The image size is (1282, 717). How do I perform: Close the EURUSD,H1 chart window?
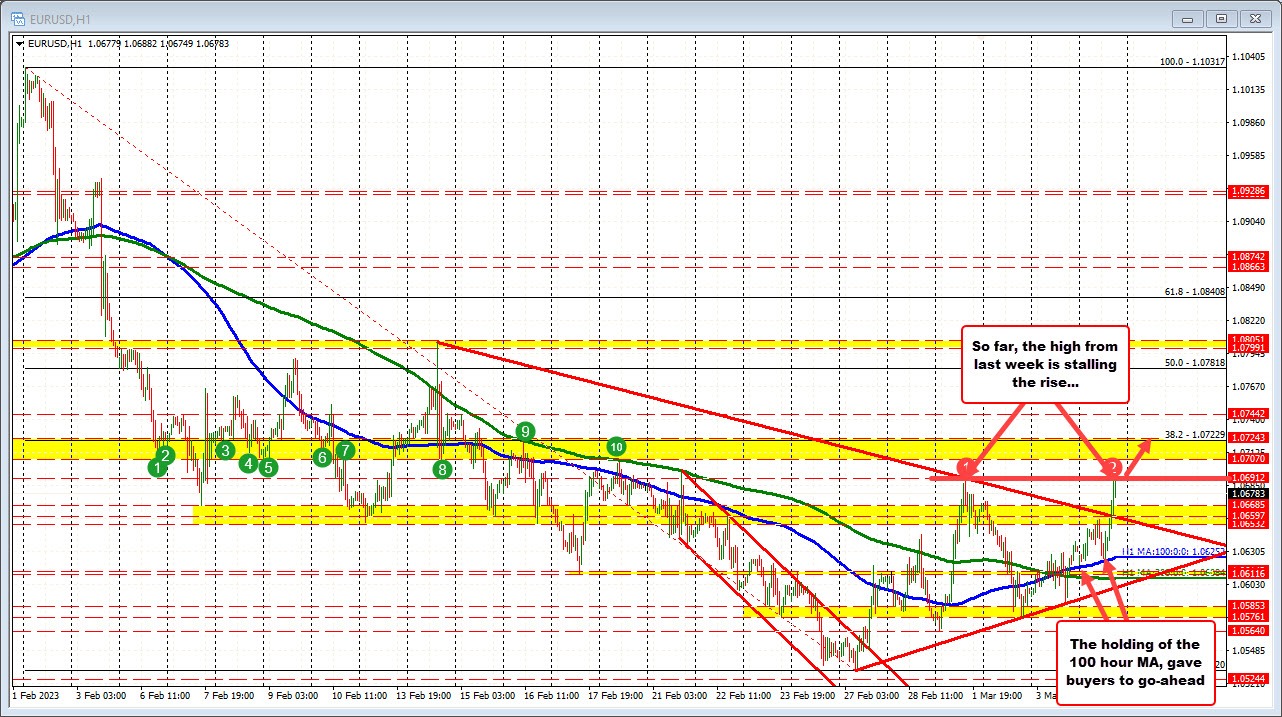pyautogui.click(x=1254, y=17)
